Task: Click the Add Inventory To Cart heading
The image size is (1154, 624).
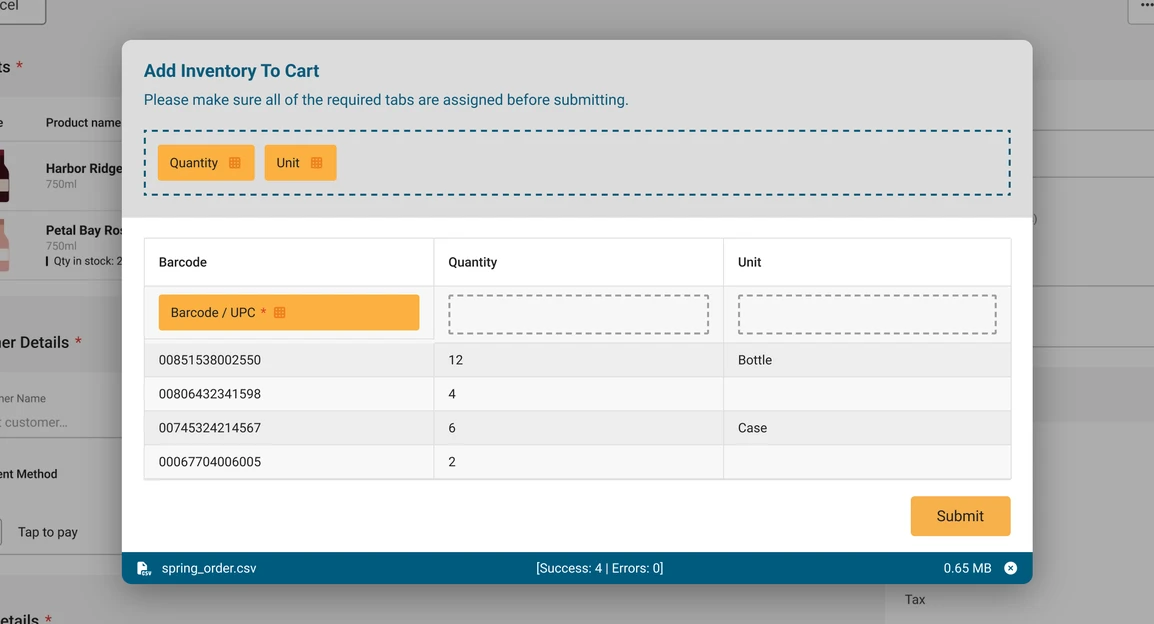Action: [231, 71]
